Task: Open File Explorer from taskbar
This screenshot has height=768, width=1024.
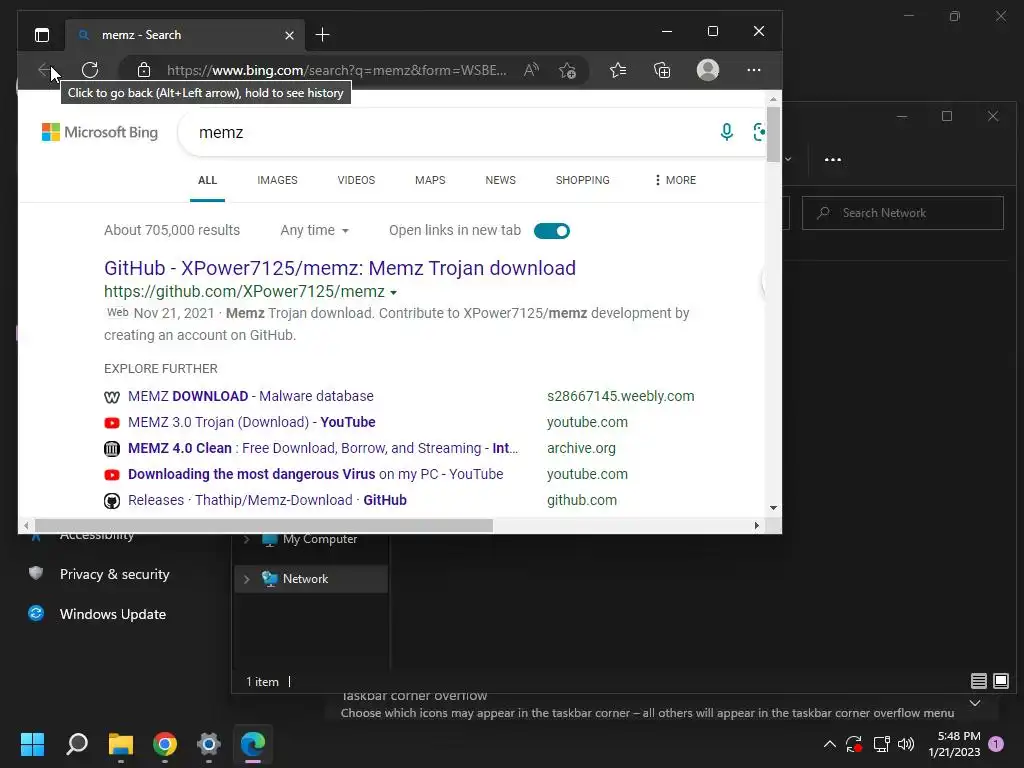Action: (121, 744)
